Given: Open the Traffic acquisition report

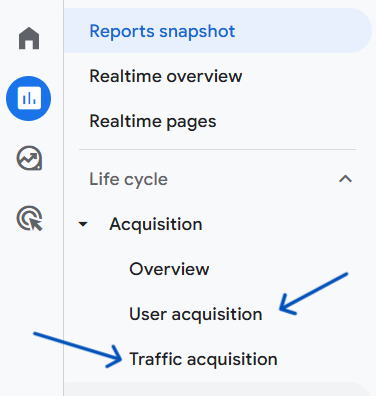Looking at the screenshot, I should [x=203, y=359].
